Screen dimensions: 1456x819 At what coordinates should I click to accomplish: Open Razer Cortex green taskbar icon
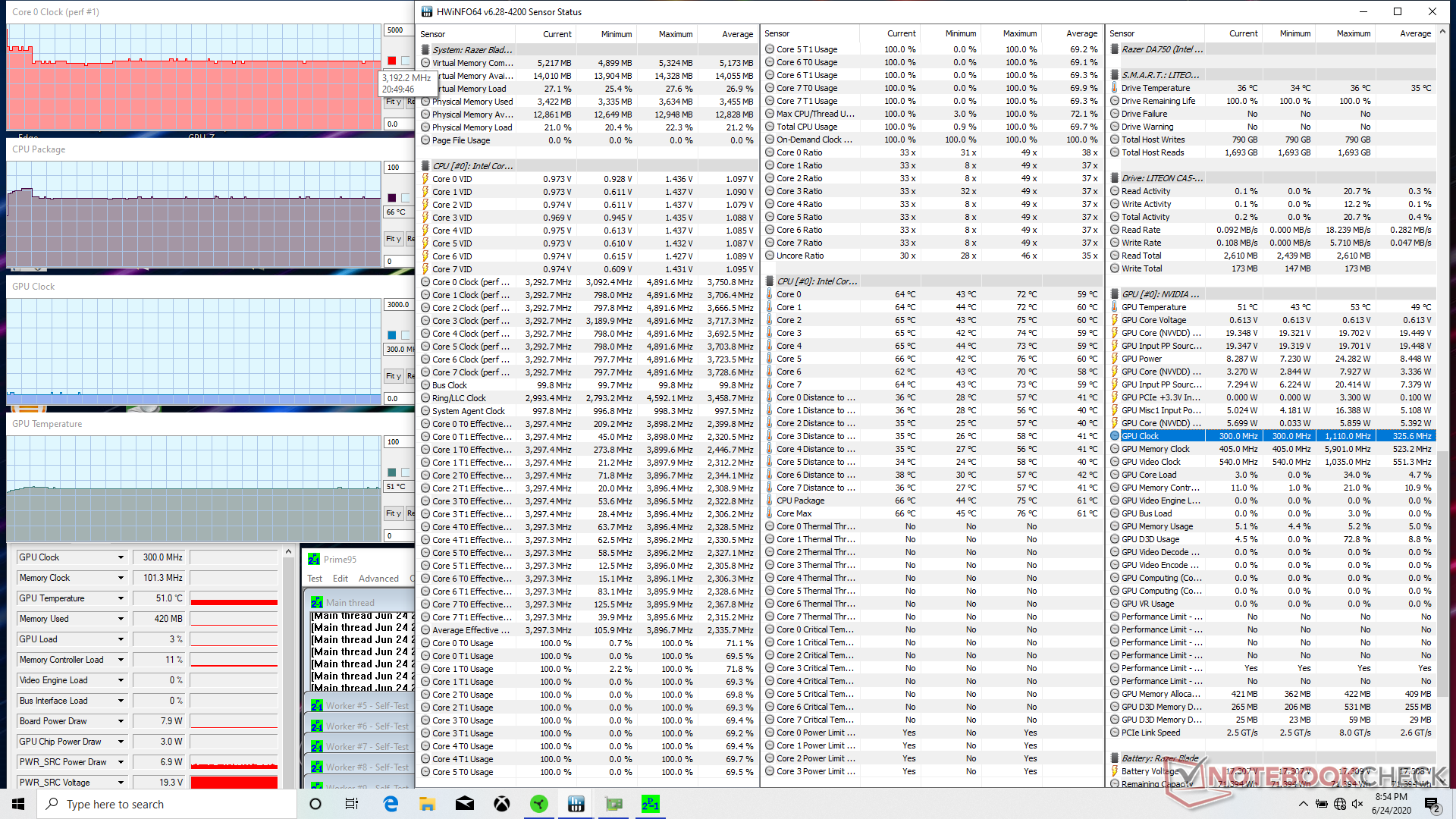(x=539, y=804)
